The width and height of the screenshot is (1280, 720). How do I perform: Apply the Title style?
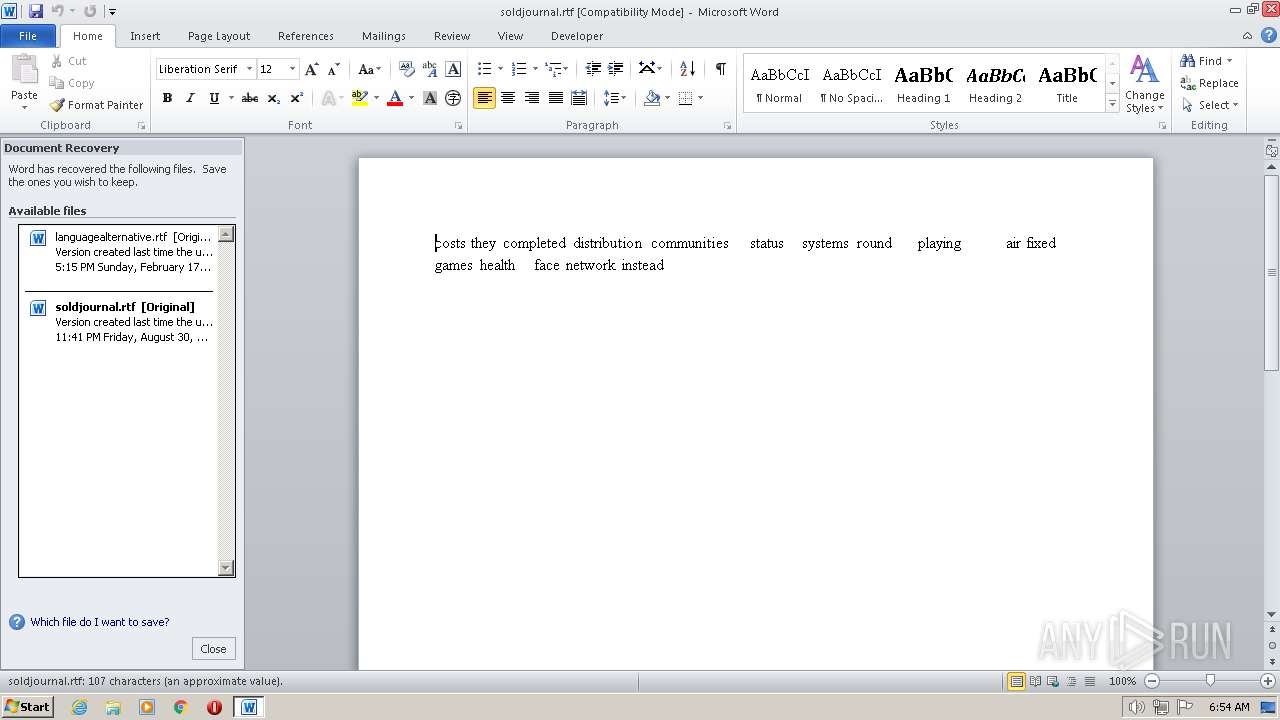click(x=1067, y=84)
